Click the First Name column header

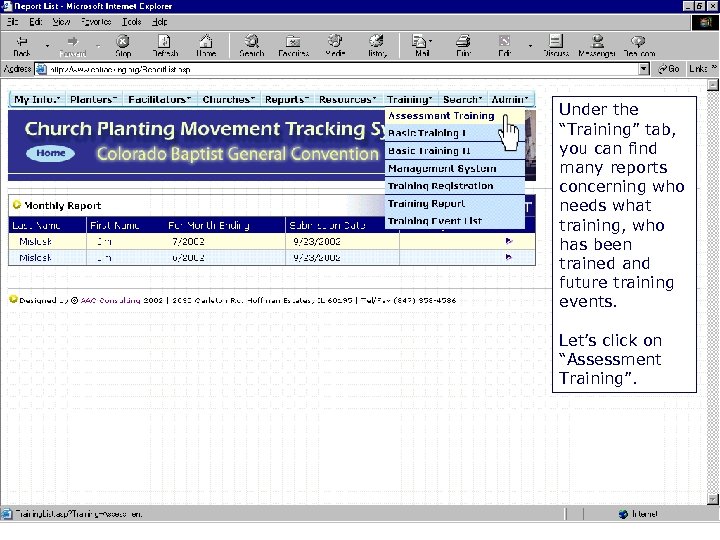pos(114,225)
